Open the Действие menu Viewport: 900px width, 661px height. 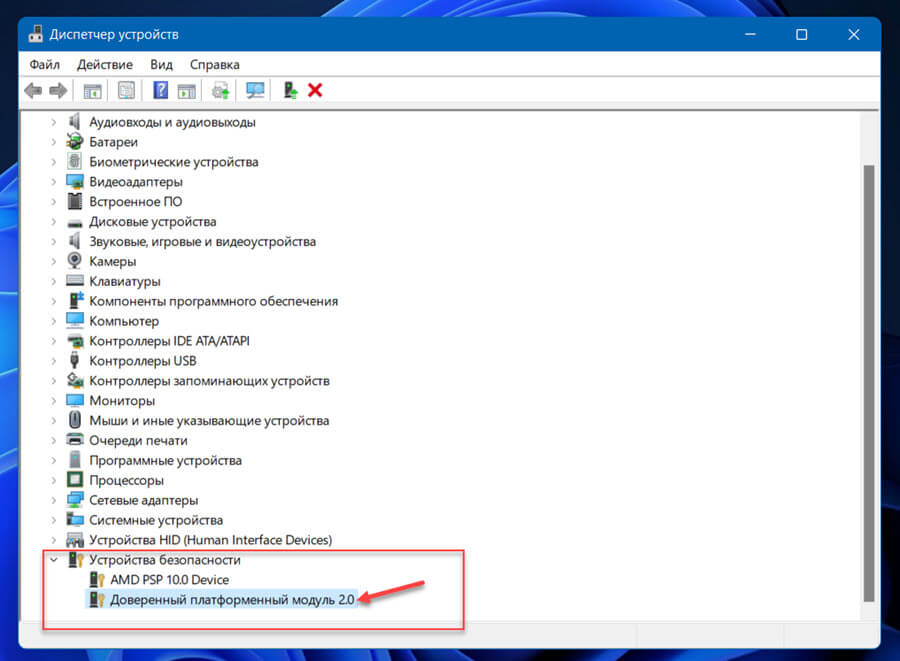pyautogui.click(x=104, y=64)
